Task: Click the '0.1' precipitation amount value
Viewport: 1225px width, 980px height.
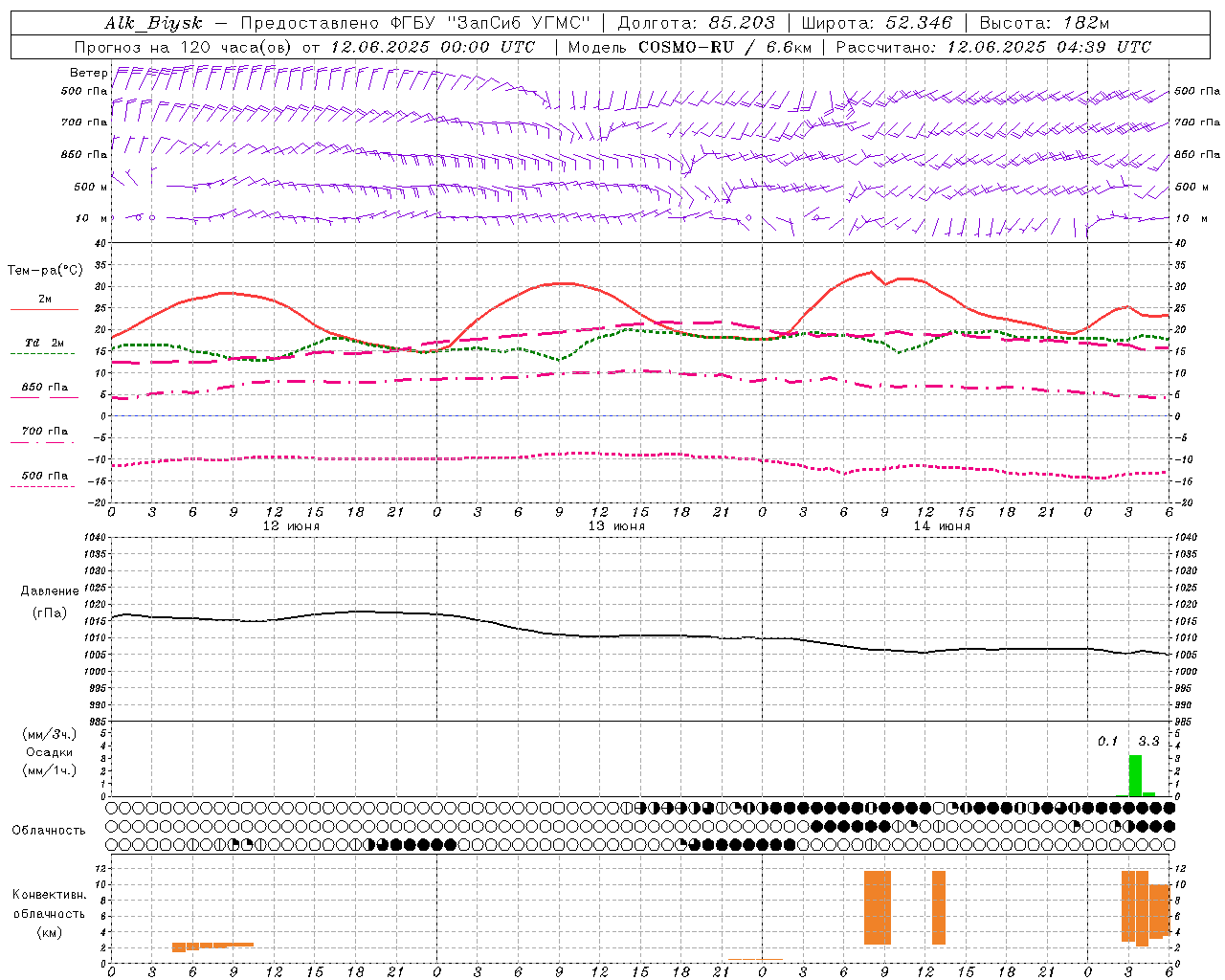Action: (1107, 741)
